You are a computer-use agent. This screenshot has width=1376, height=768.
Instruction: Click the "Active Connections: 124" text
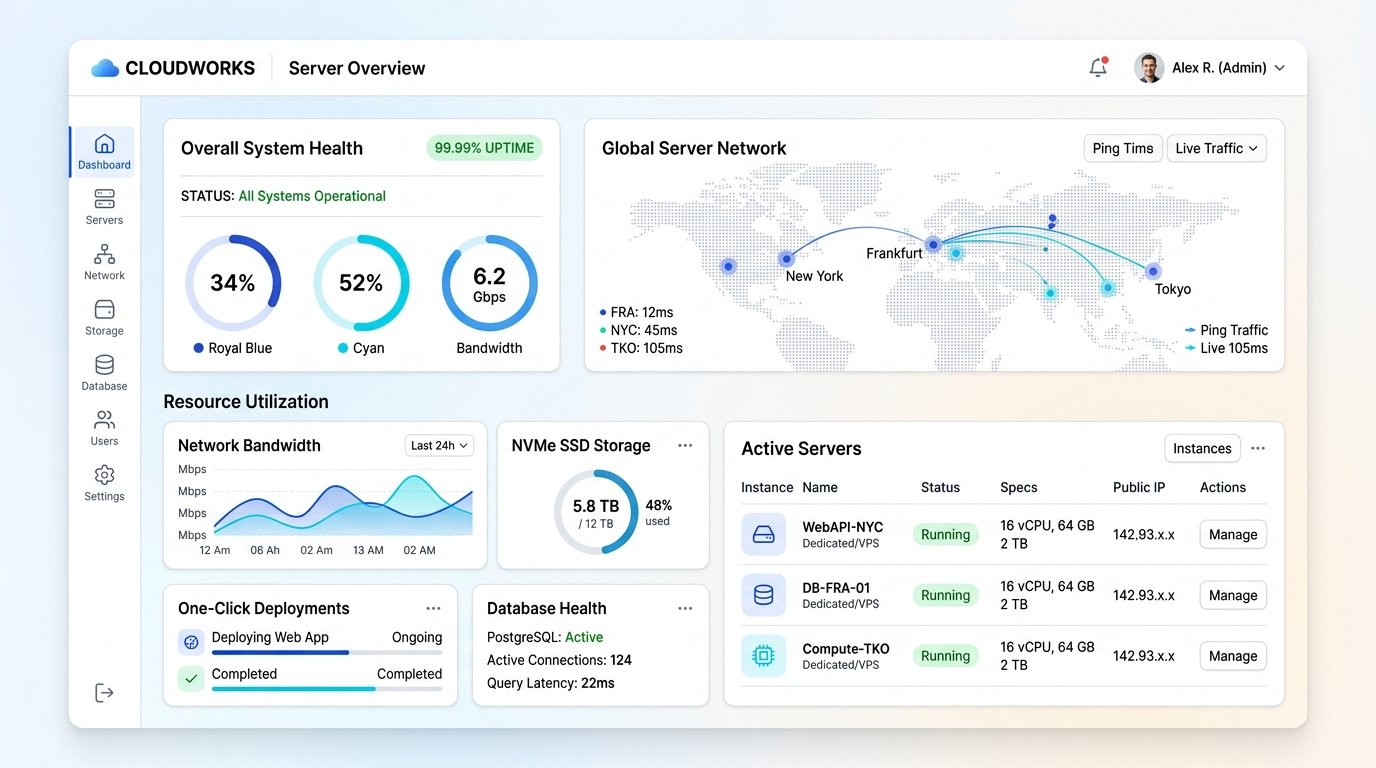pos(559,660)
